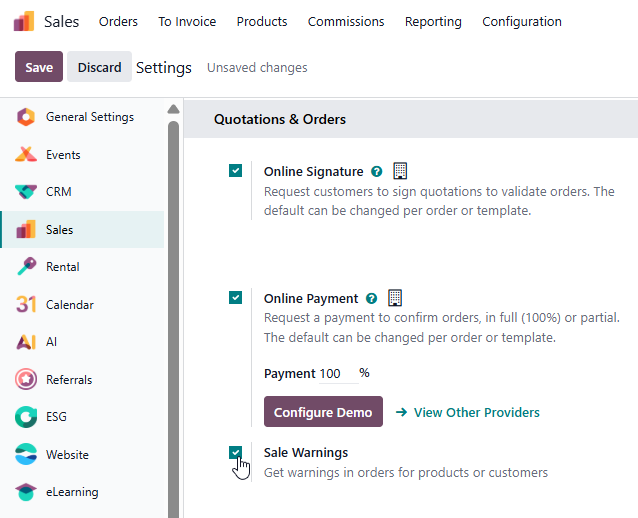Follow the View Other Providers link
Viewport: 638px width, 518px height.
coord(476,412)
